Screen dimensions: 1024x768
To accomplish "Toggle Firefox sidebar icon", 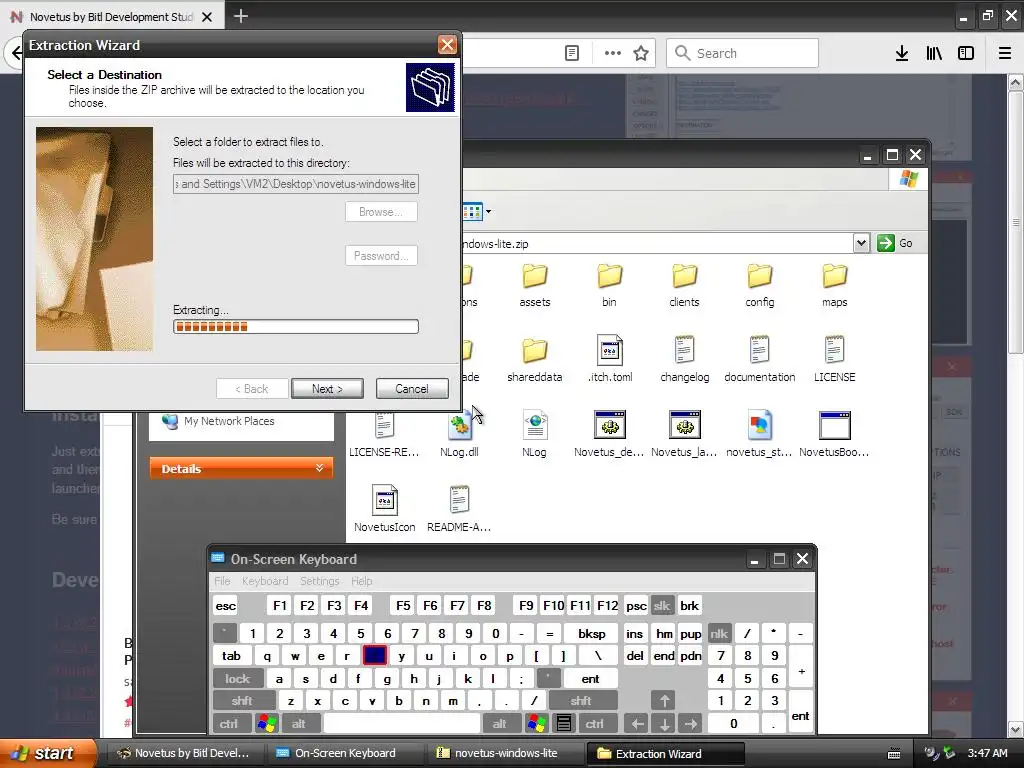I will 966,54.
